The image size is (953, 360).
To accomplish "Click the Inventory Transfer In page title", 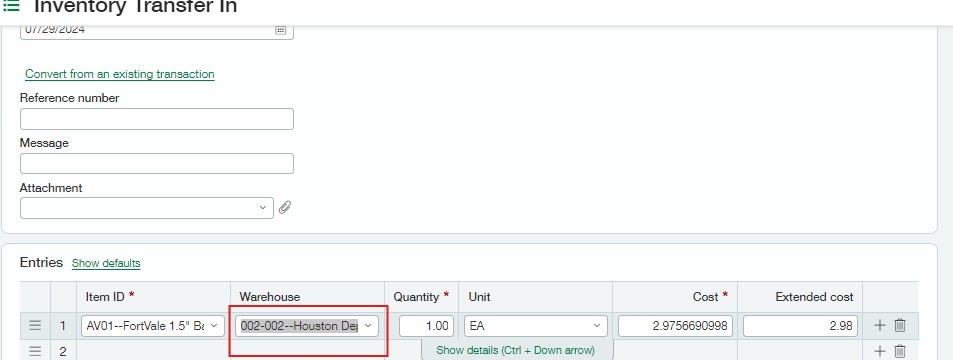I will click(136, 7).
